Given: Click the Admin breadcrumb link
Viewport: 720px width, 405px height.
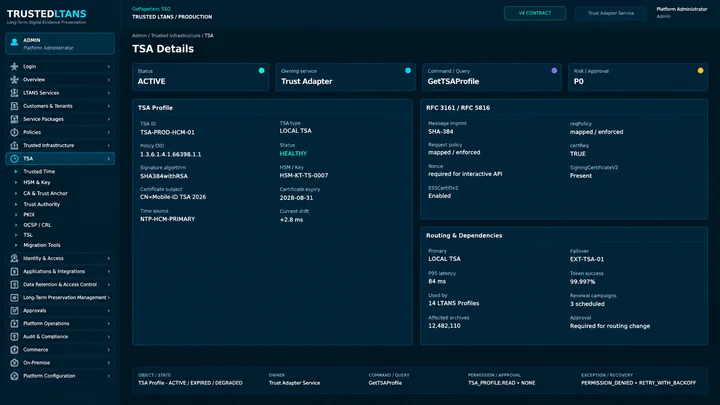Looking at the screenshot, I should 139,35.
